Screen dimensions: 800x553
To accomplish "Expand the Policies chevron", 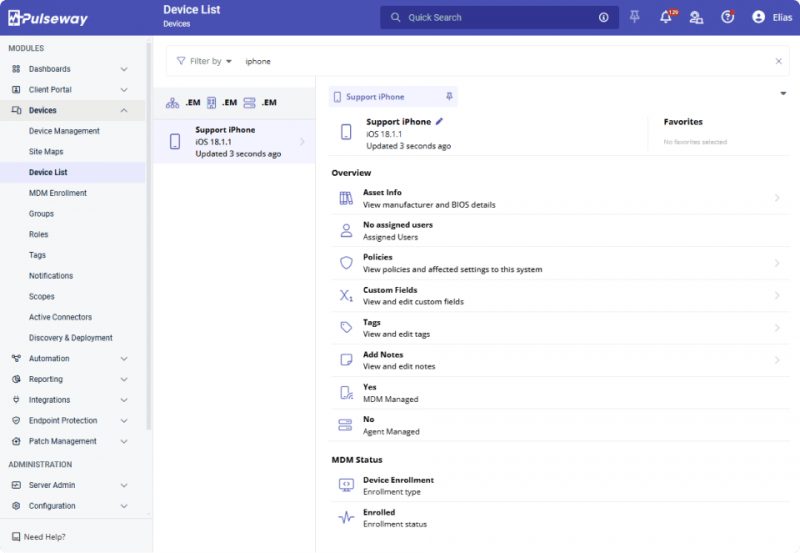I will (x=777, y=263).
